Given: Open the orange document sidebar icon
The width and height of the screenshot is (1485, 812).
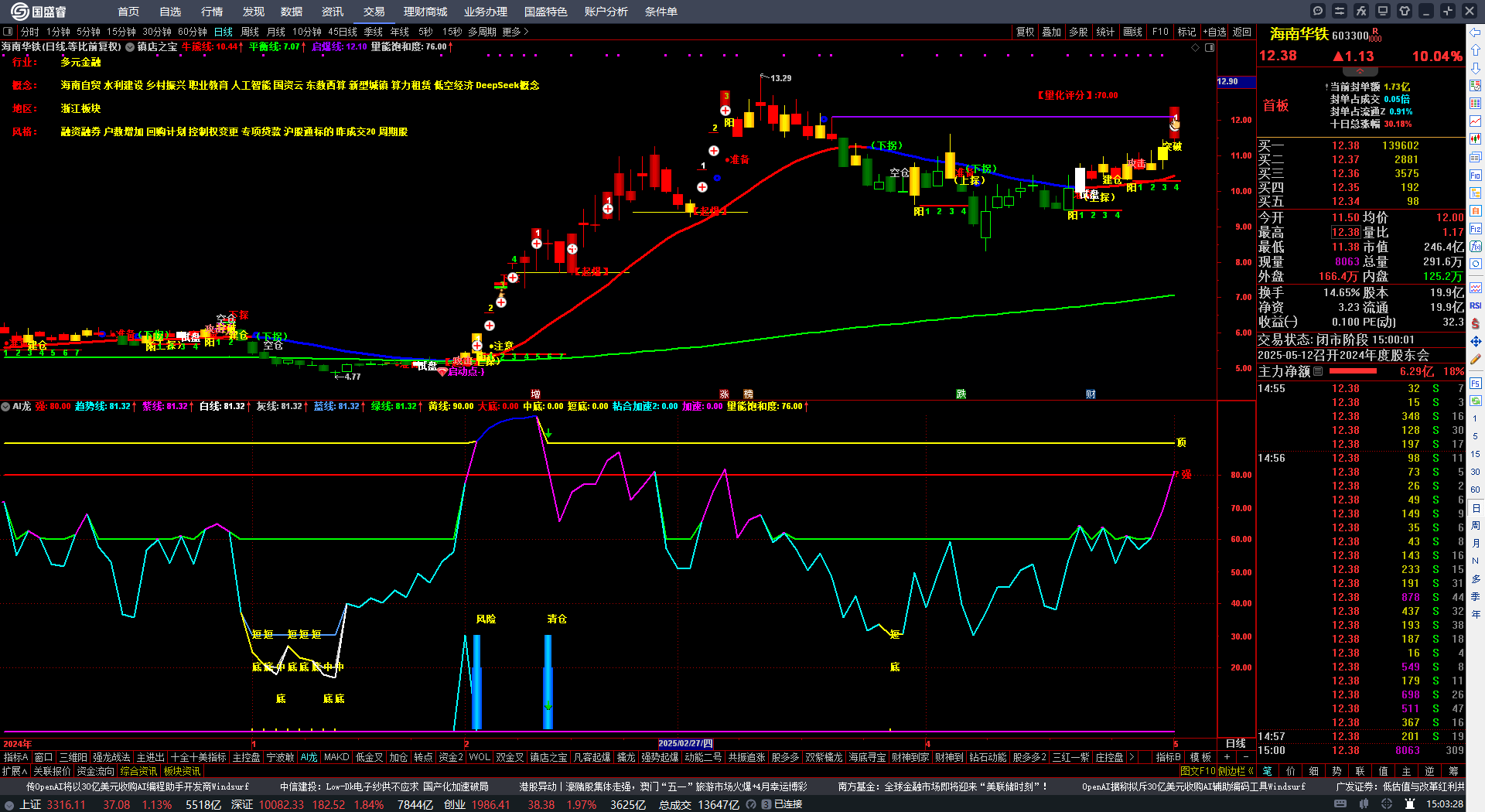Looking at the screenshot, I should tap(1476, 211).
